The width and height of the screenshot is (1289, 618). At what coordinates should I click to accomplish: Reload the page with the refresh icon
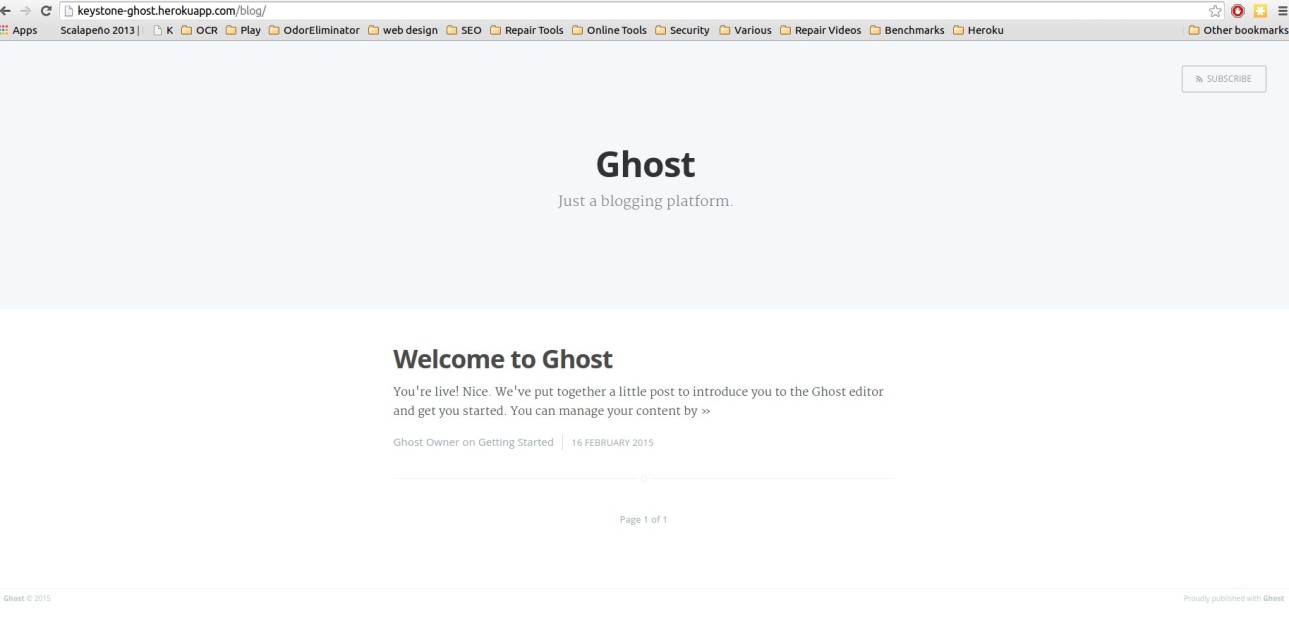point(46,10)
